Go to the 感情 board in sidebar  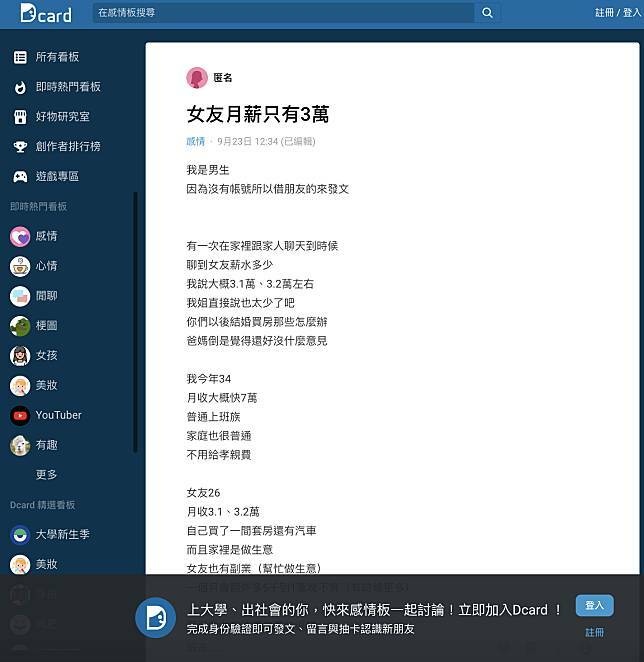[46, 237]
